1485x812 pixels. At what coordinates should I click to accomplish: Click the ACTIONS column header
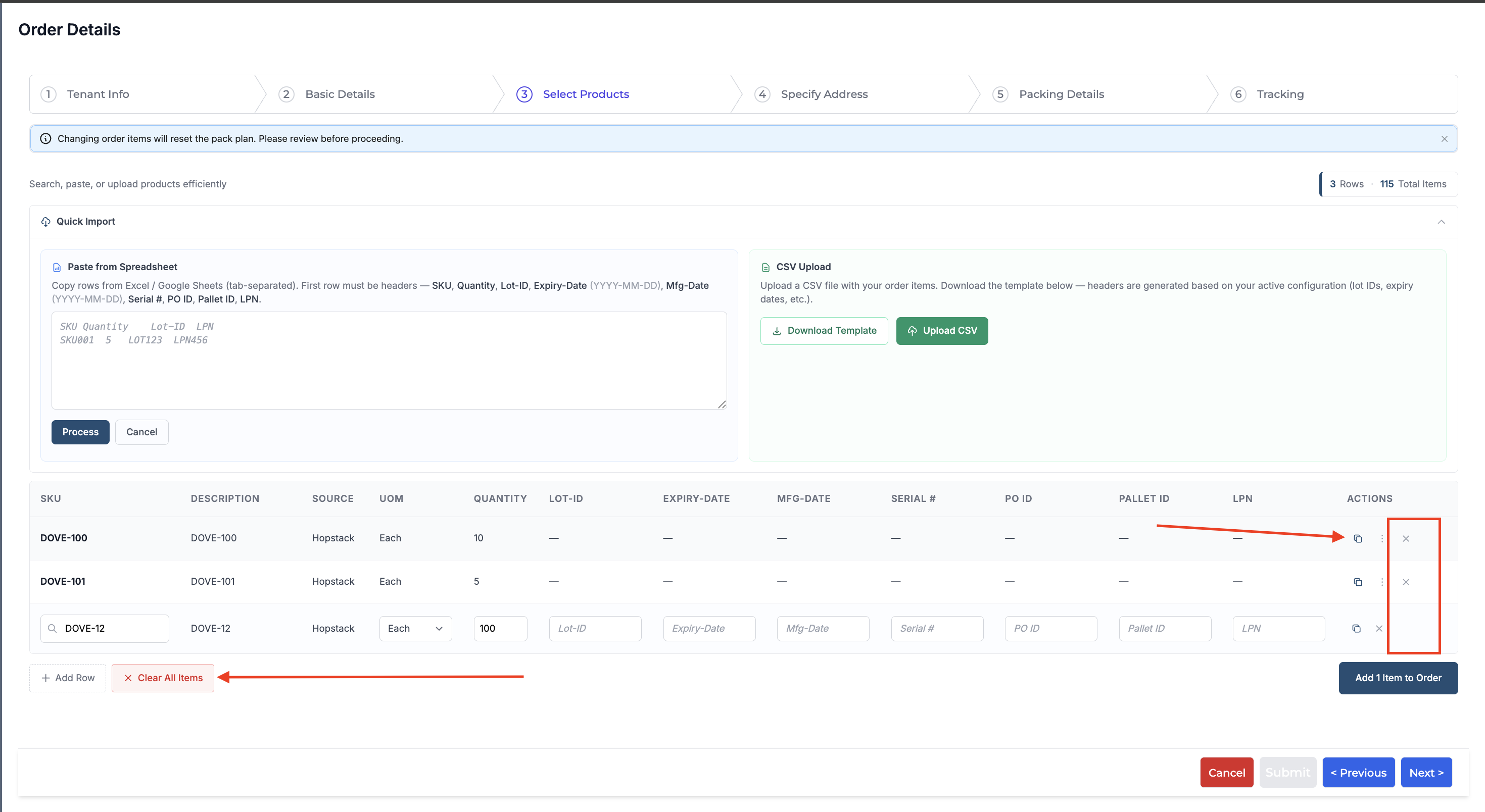1370,499
